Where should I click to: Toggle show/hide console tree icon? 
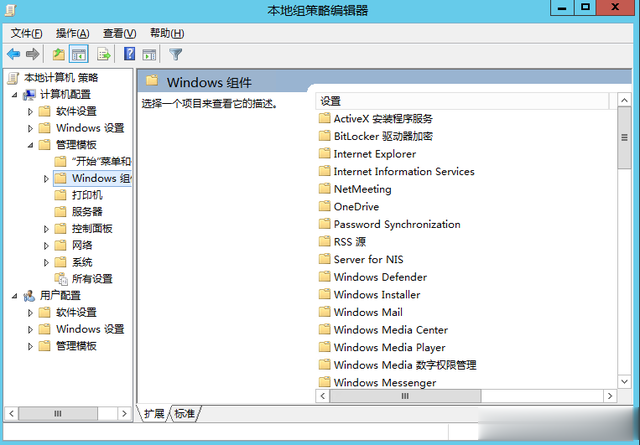79,54
